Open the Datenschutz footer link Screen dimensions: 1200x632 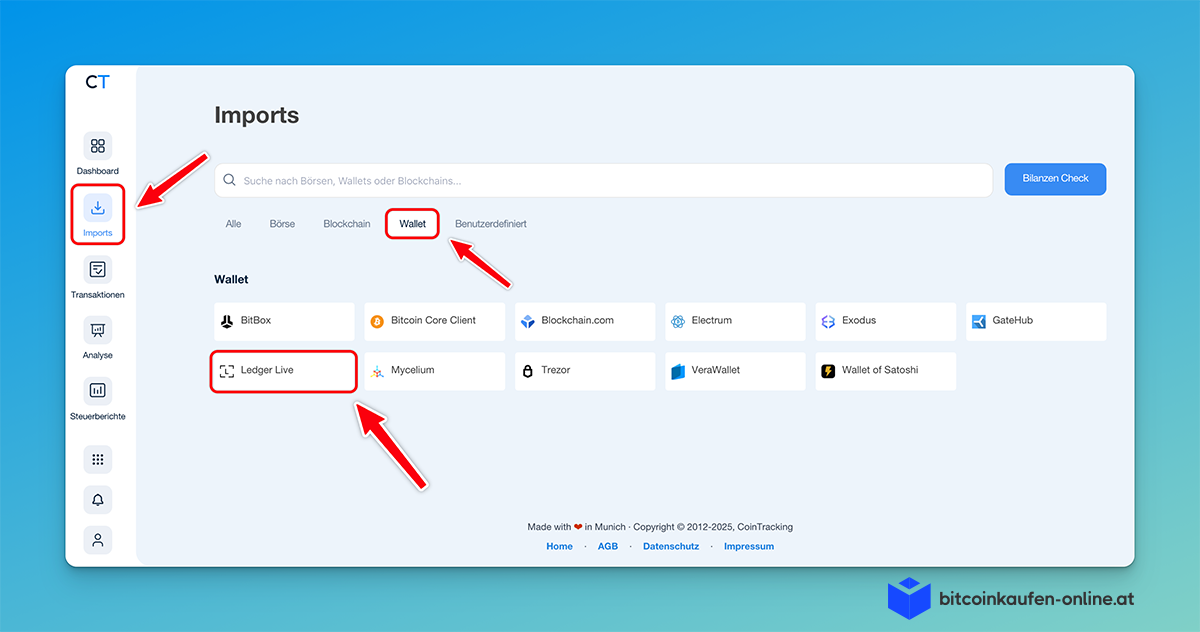point(671,546)
